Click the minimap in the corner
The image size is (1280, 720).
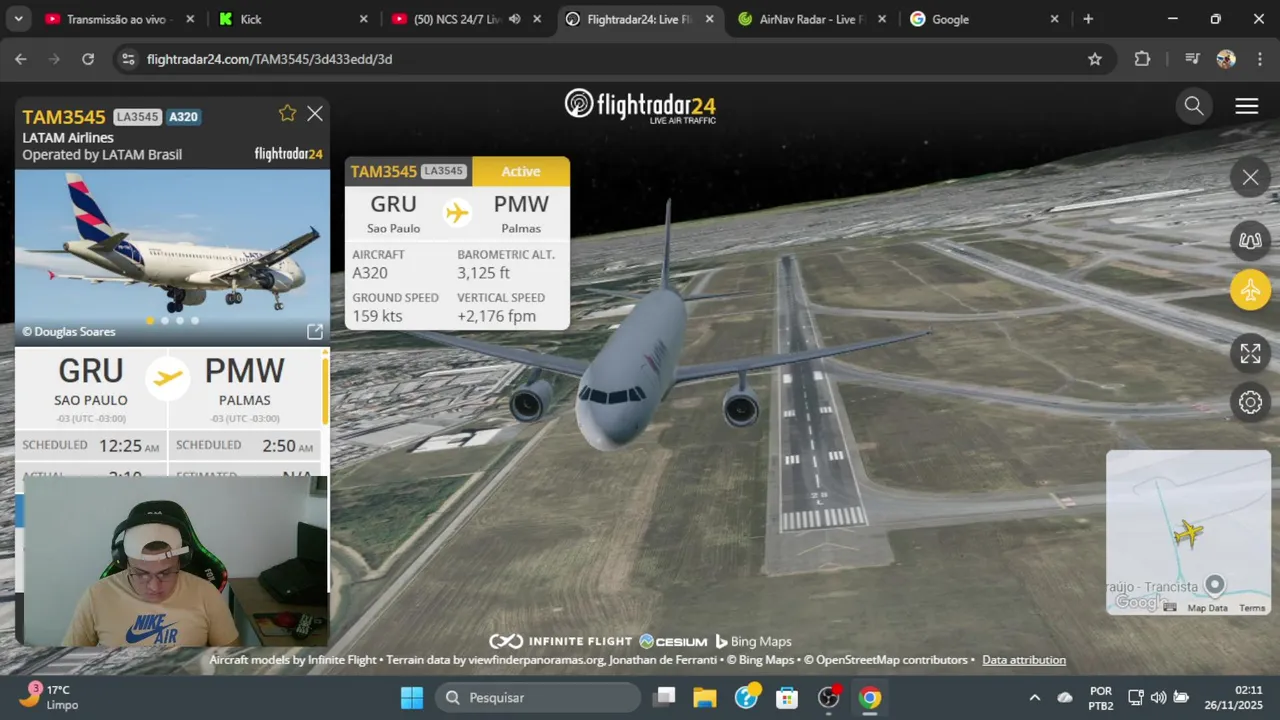pos(1188,531)
